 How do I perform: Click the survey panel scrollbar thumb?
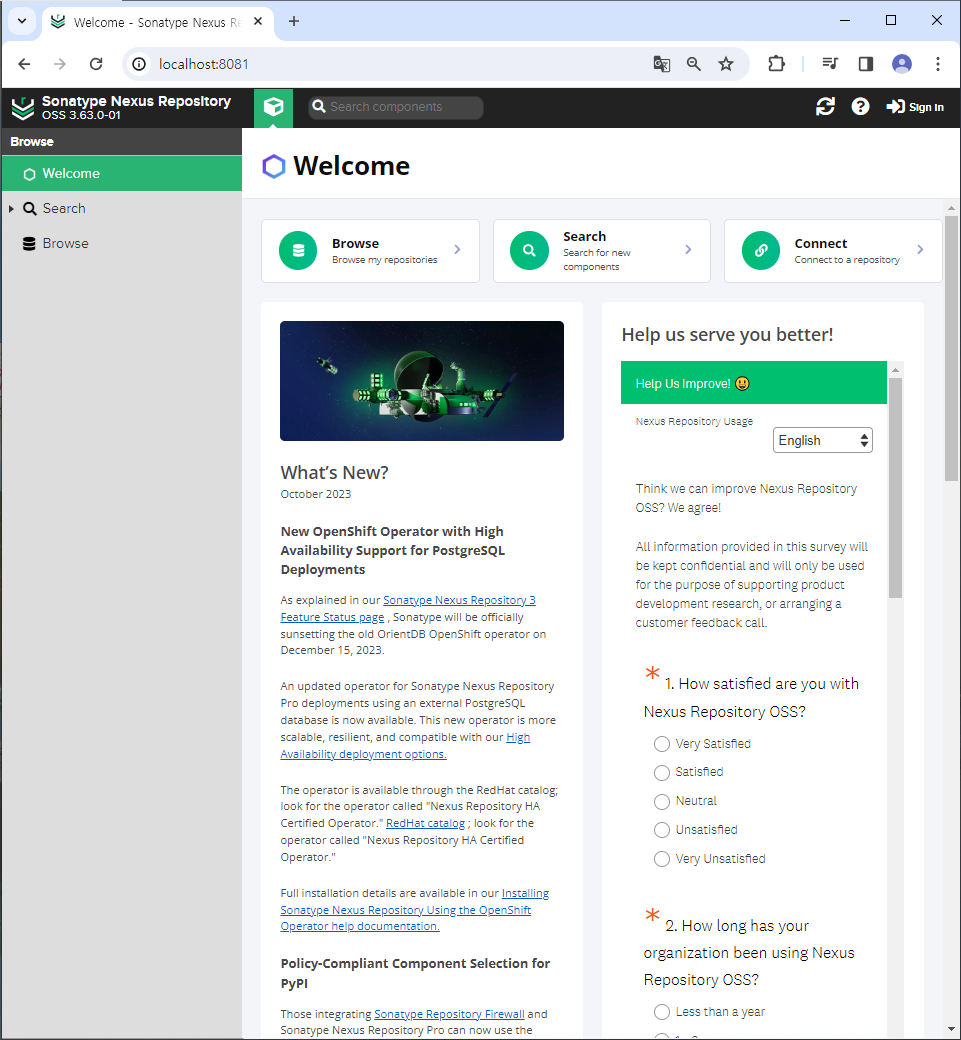(895, 488)
